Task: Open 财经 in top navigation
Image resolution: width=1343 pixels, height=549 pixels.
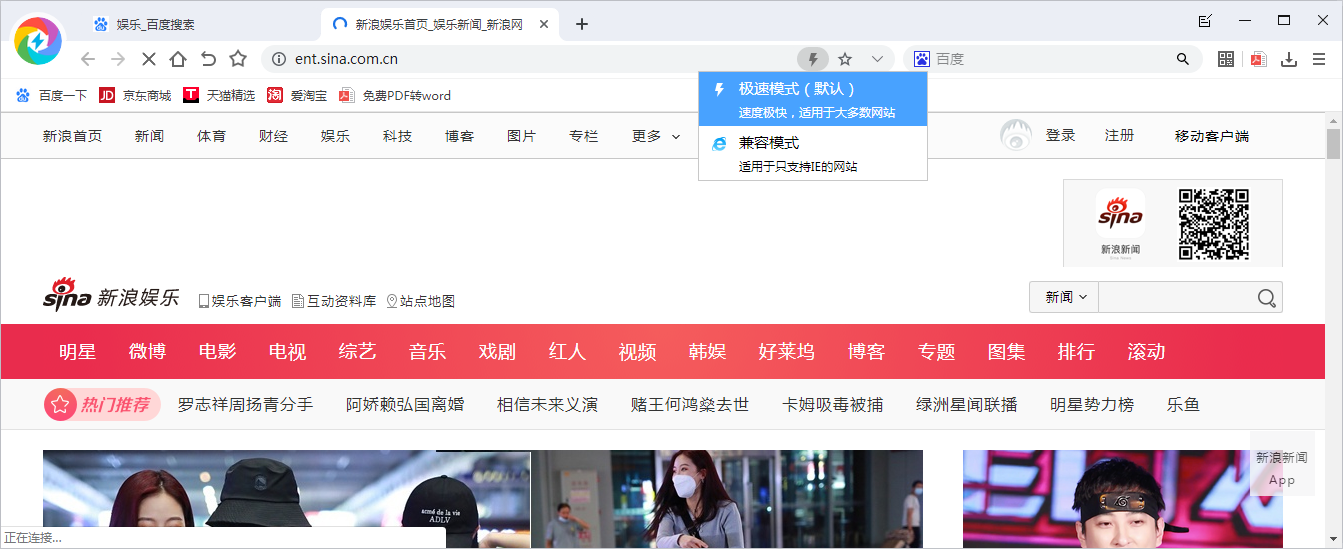Action: (273, 136)
